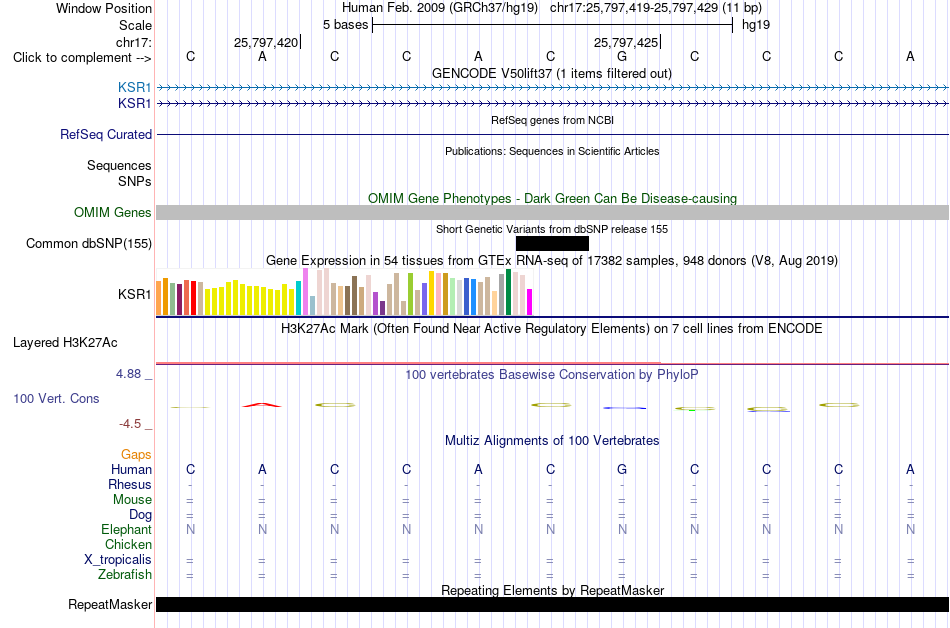
Task: Click the dark green bar in GTEx chart
Action: coord(508,292)
